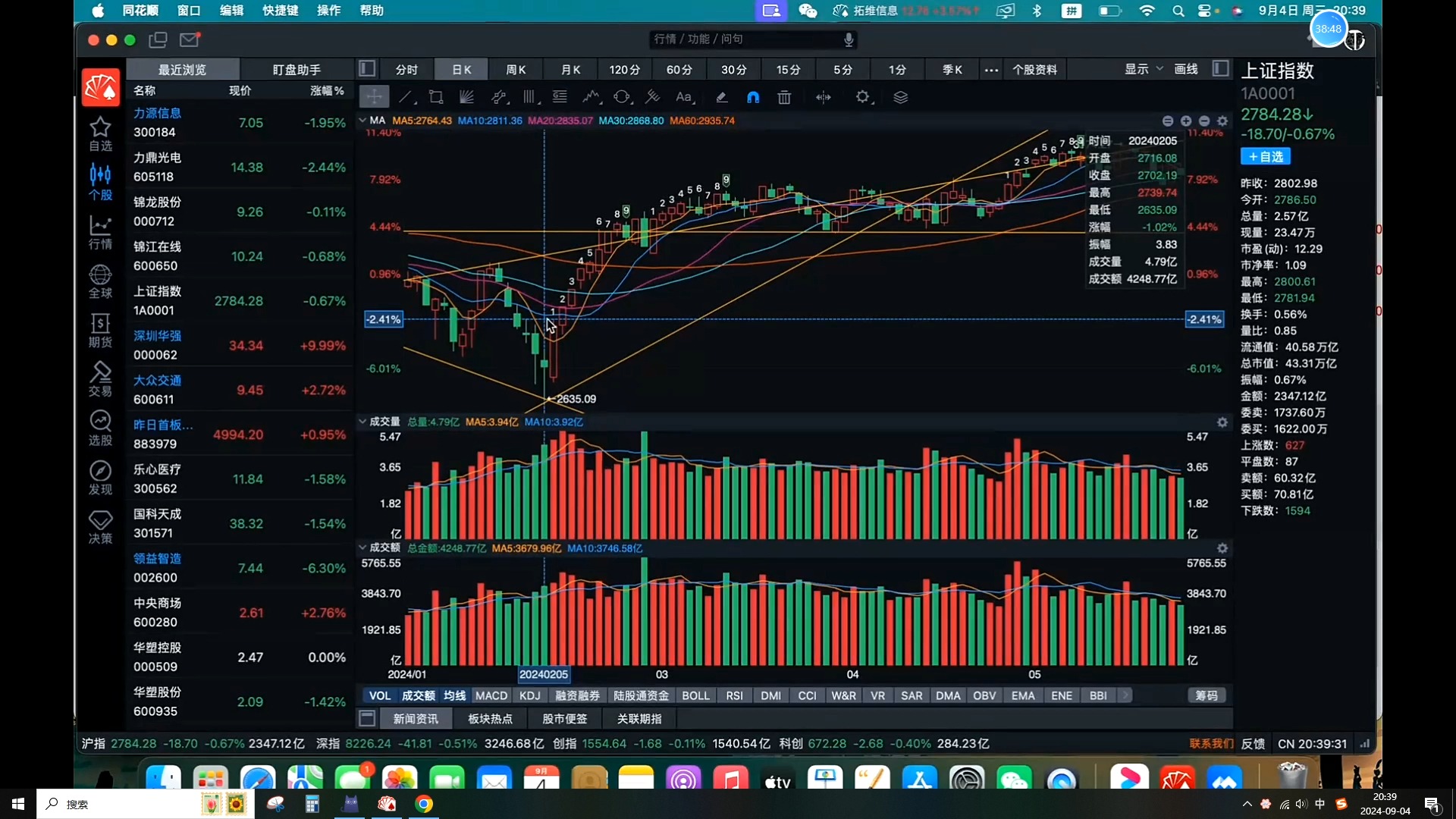Open 全球 global markets in sidebar
Screen dimensions: 1456x819
(x=100, y=281)
